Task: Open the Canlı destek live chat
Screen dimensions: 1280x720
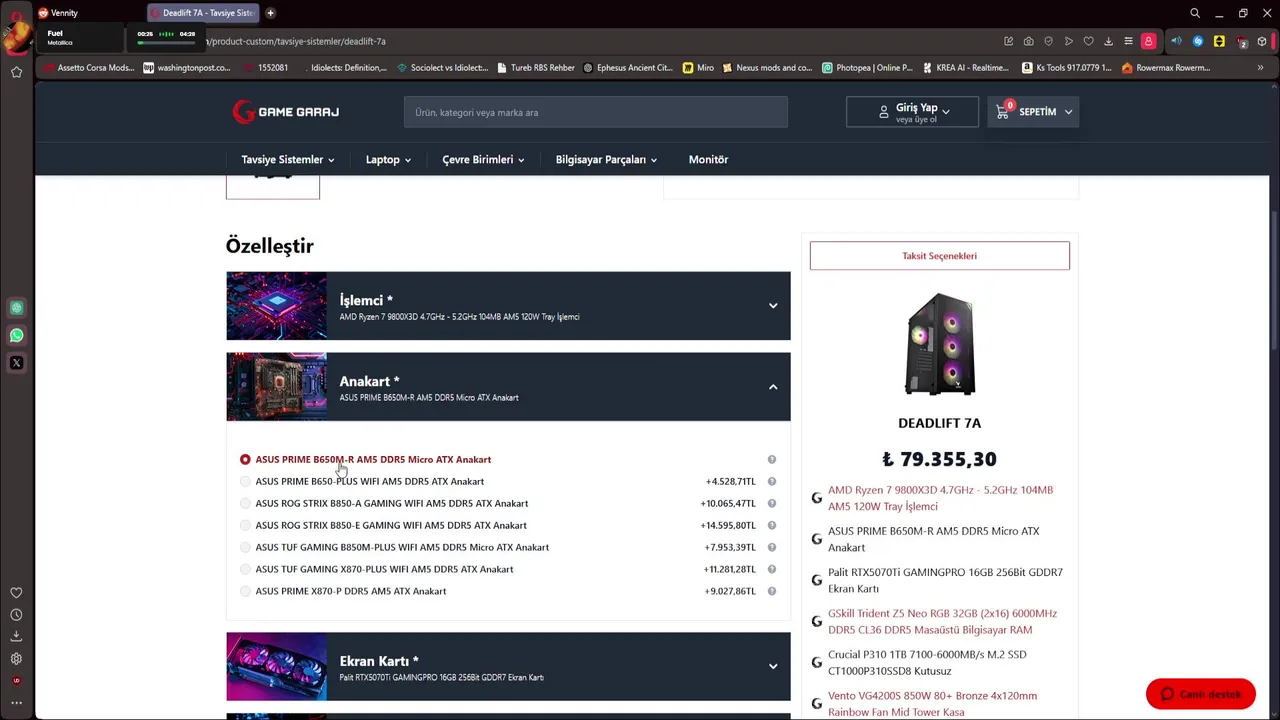Action: click(x=1200, y=694)
